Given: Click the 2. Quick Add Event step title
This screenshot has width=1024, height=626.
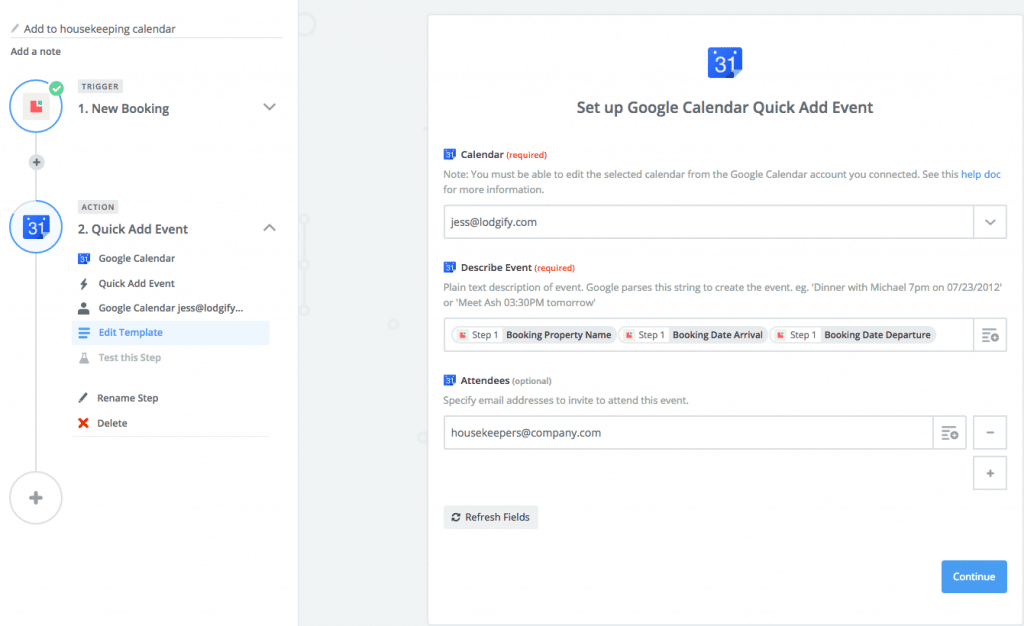Looking at the screenshot, I should [x=133, y=229].
